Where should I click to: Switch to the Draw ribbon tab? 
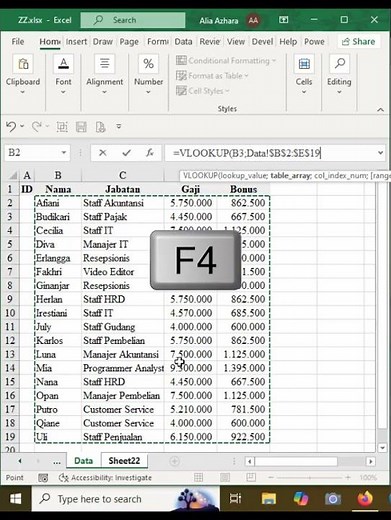[103, 42]
